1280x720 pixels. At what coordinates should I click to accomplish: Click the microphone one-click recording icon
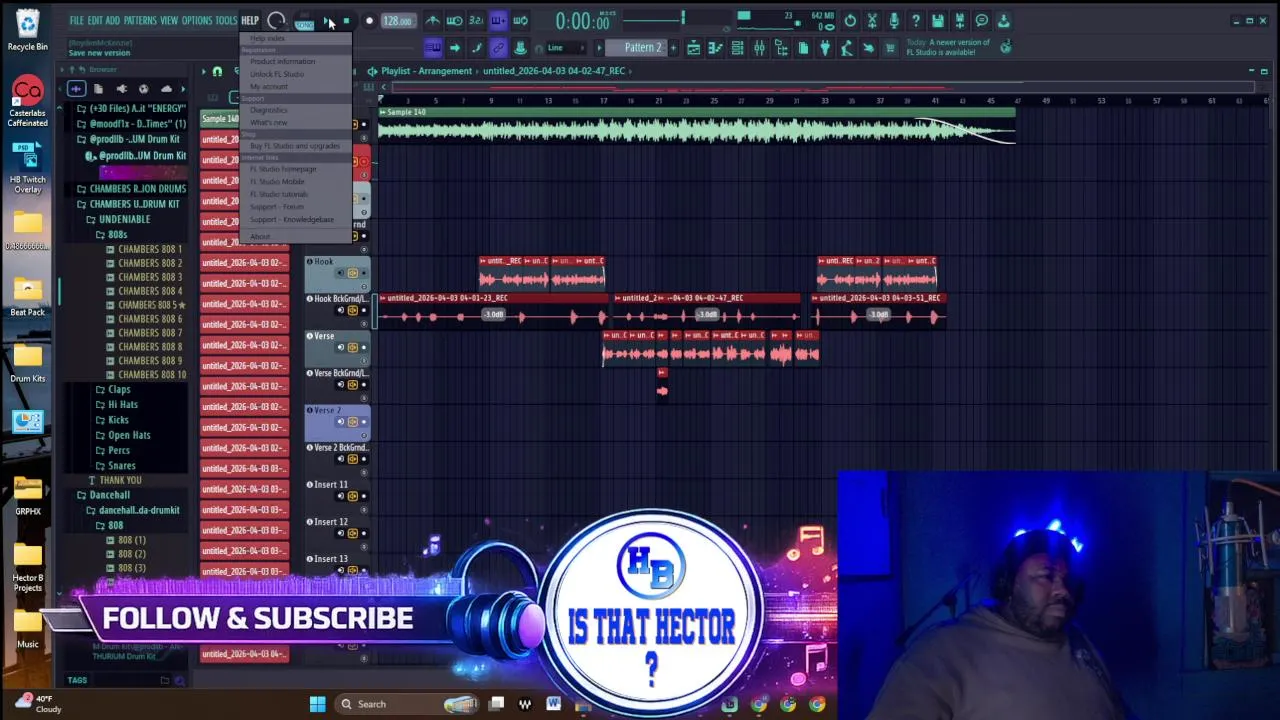point(894,21)
